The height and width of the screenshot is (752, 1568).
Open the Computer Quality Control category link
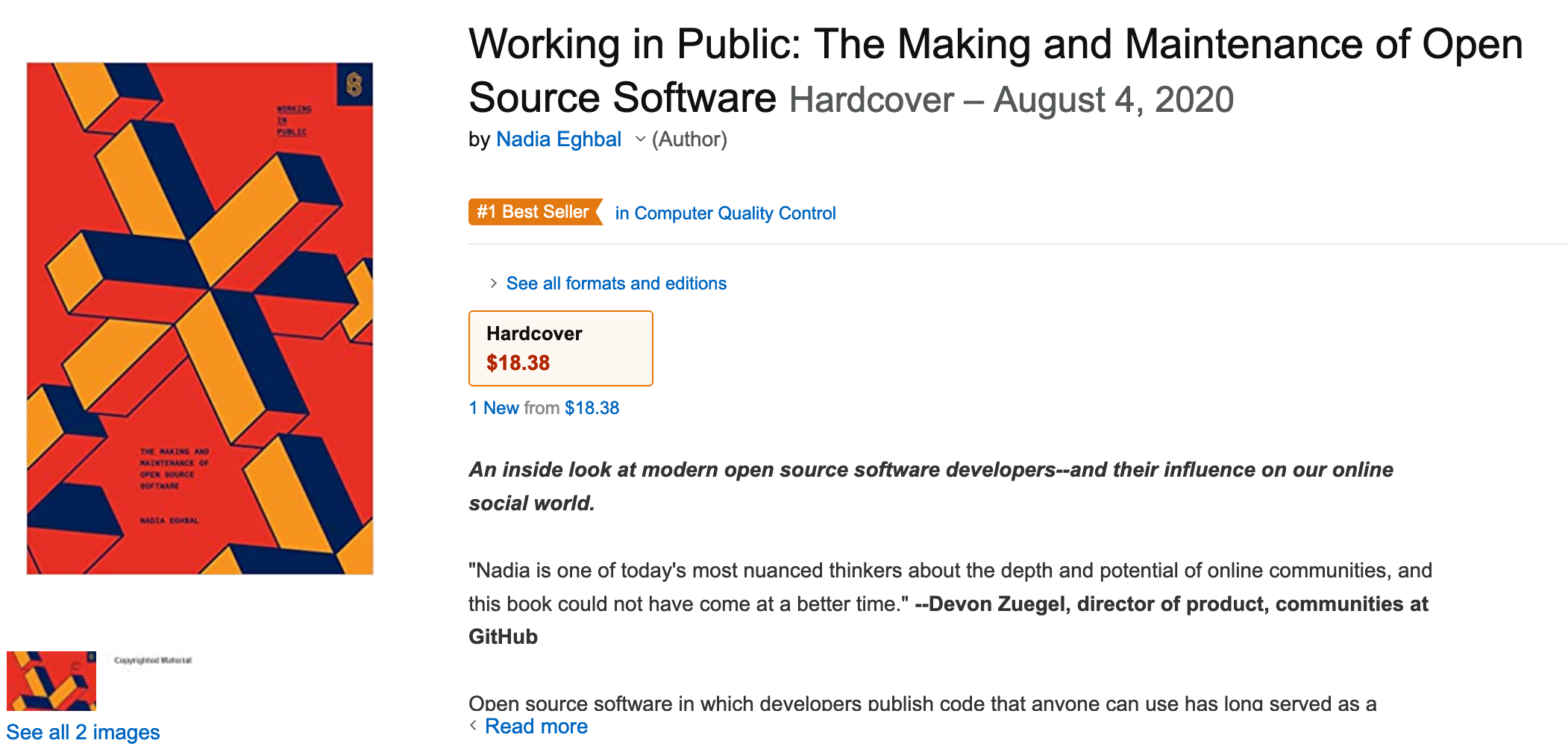[725, 213]
